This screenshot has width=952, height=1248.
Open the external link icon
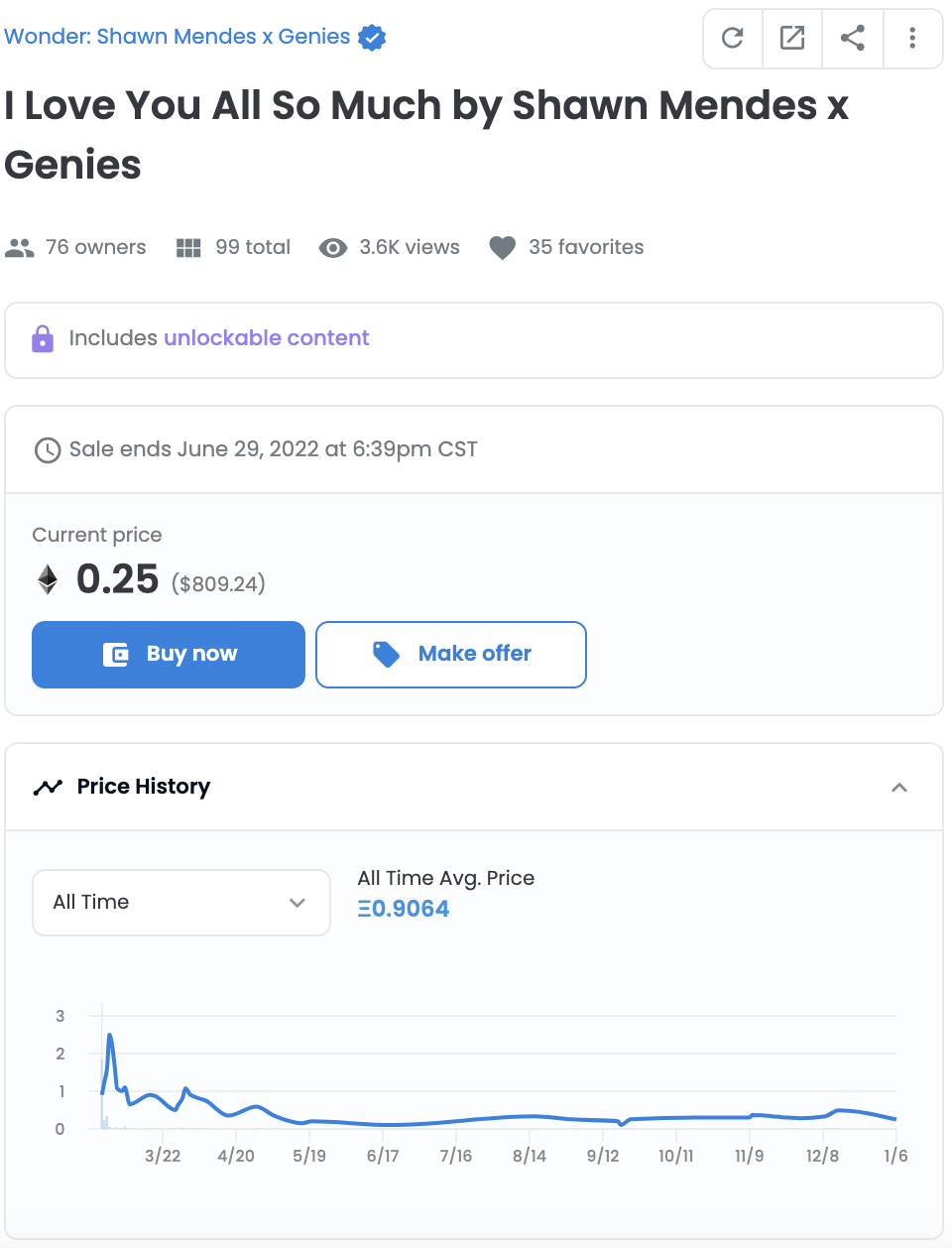792,39
